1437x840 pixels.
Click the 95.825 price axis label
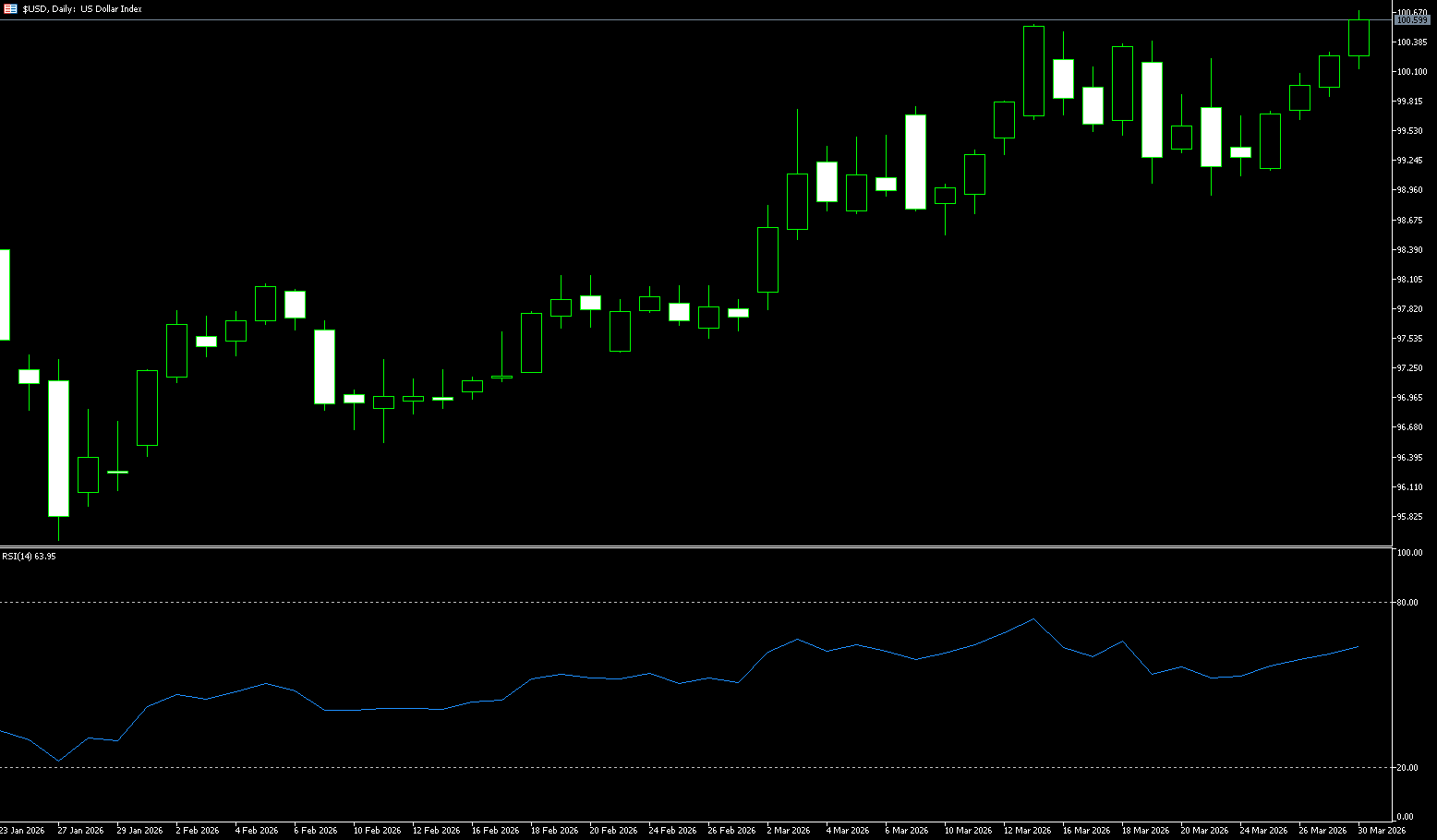(x=1412, y=517)
